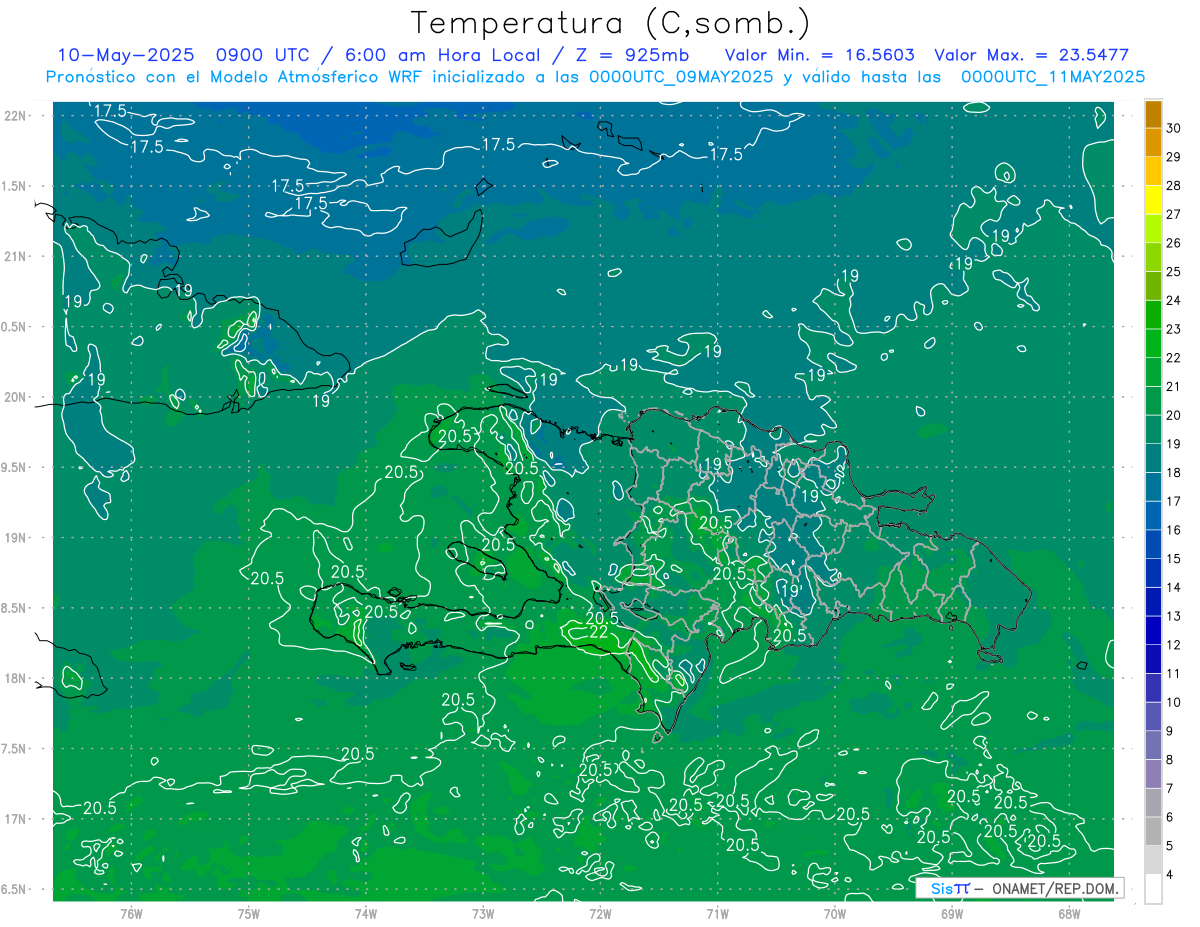Click the '17N' latitude axis label
Image resolution: width=1200 pixels, height=927 pixels.
click(x=14, y=820)
